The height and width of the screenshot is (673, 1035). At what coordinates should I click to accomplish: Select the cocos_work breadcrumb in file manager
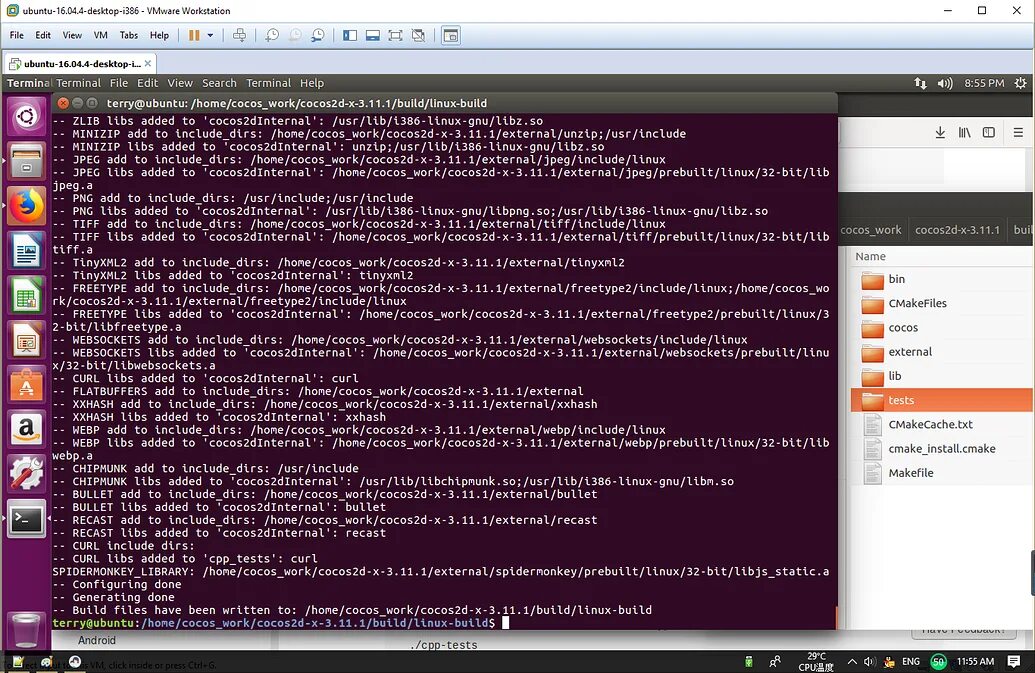click(871, 230)
